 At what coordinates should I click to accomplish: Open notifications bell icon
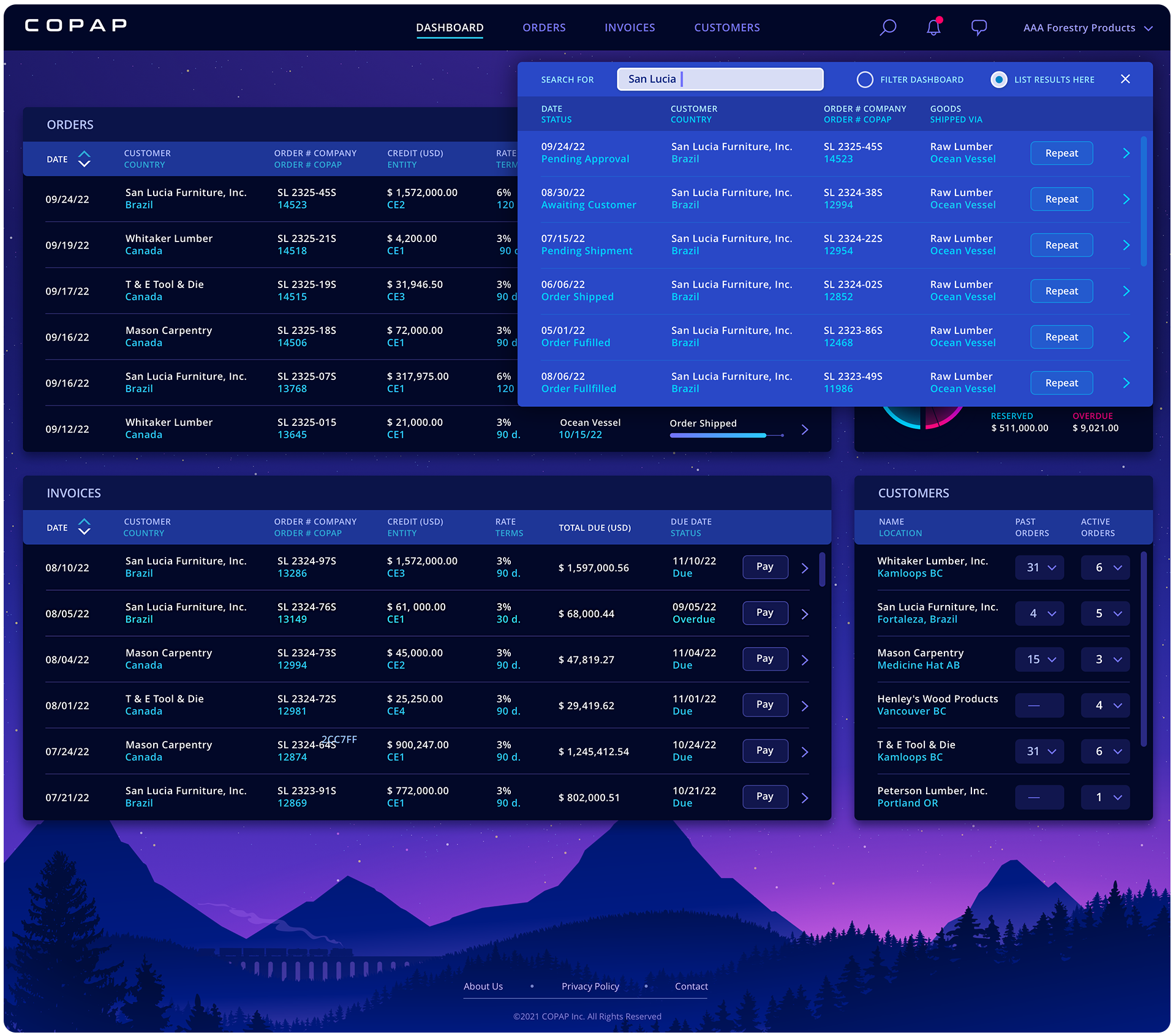click(933, 28)
